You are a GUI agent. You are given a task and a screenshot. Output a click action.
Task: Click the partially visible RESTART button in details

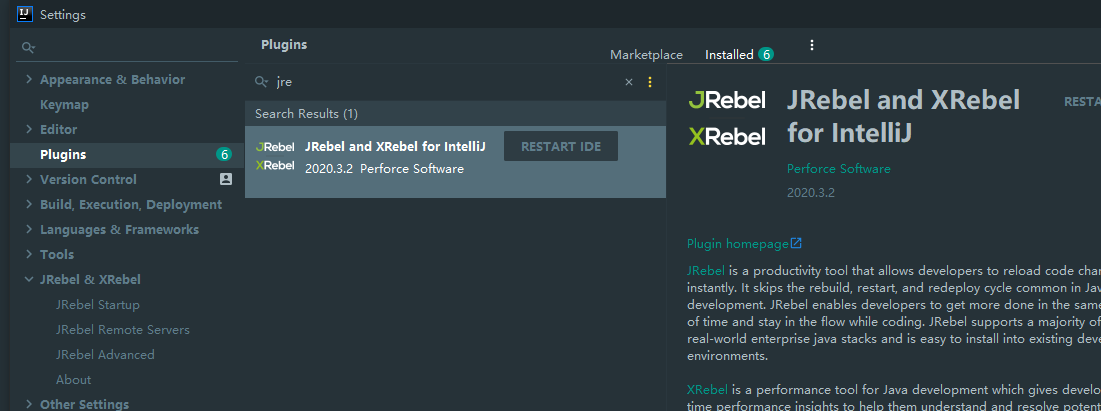point(1082,102)
